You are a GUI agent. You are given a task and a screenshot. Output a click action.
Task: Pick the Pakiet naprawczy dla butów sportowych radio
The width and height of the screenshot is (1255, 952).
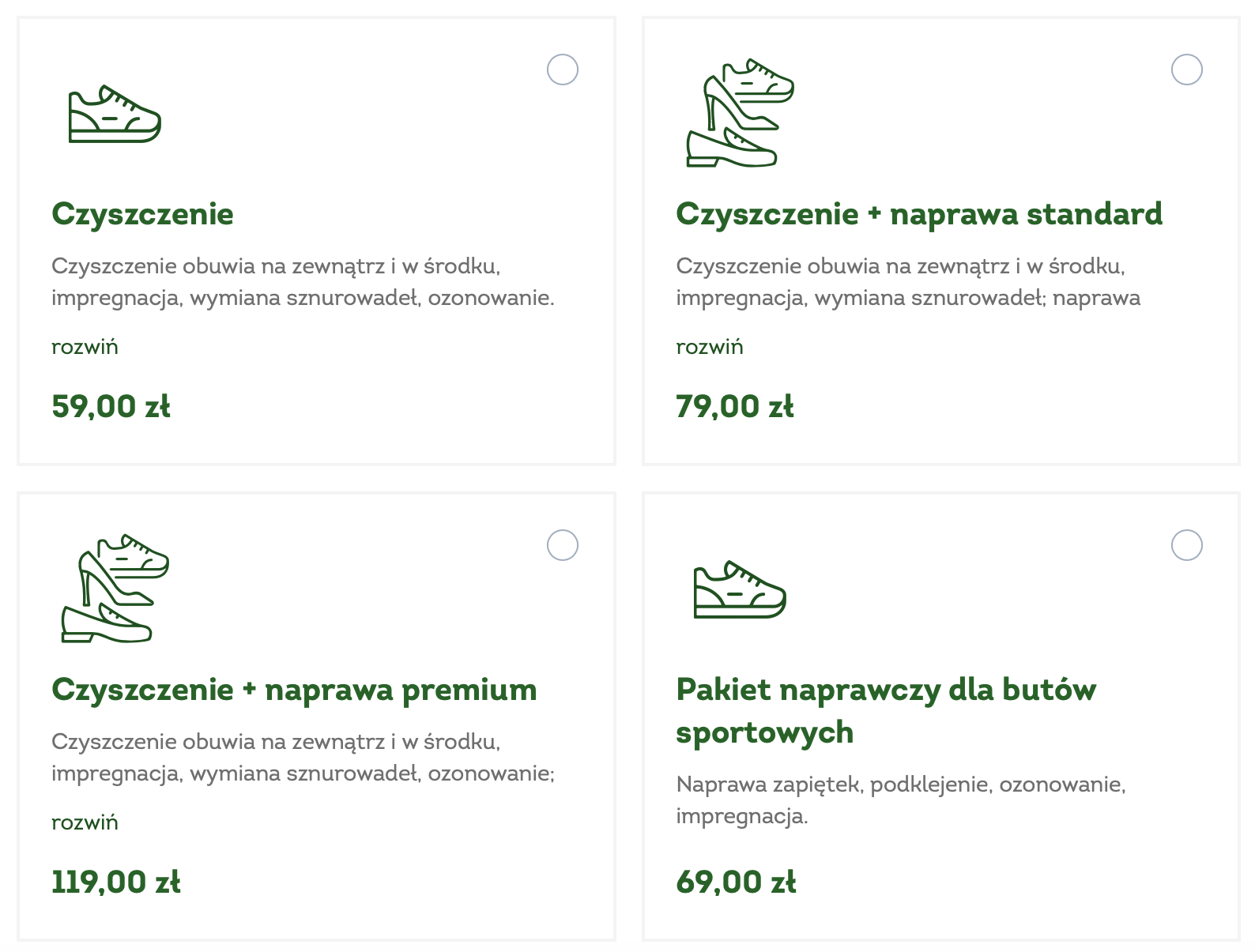[x=1186, y=545]
